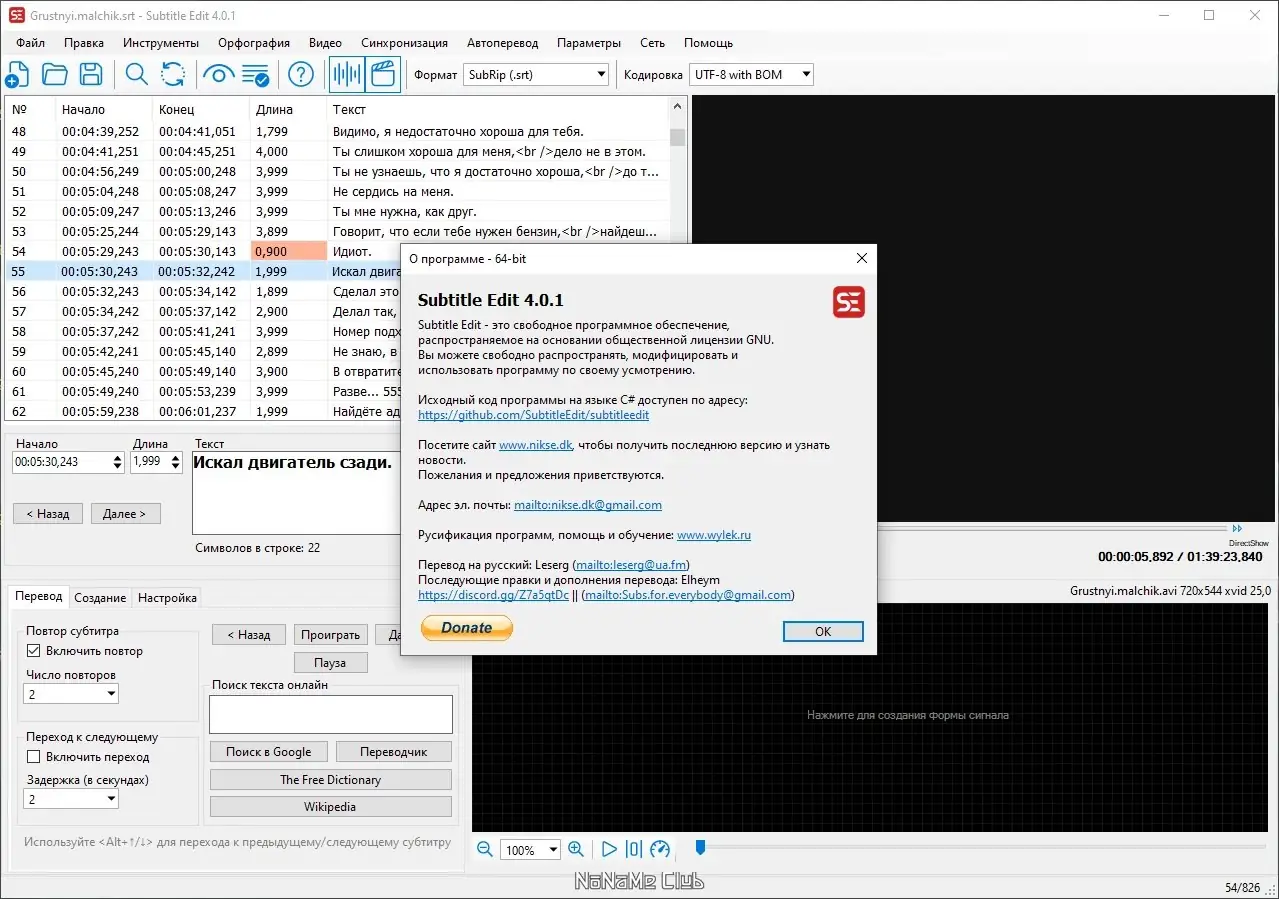Open the waveform zoom 100% dropdown
Viewport: 1279px width, 899px height.
point(530,850)
